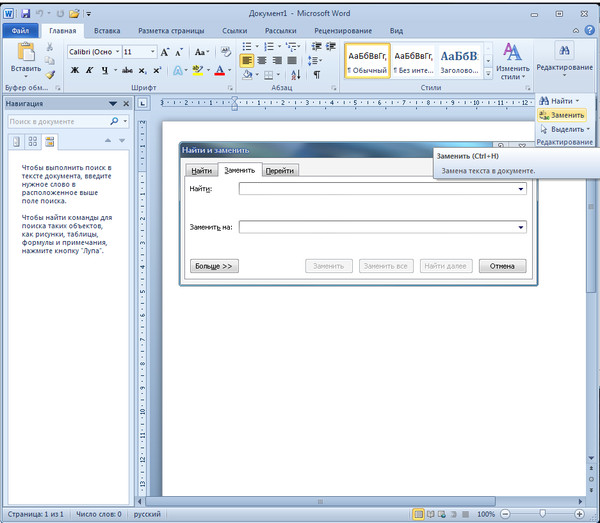Image resolution: width=600 pixels, height=523 pixels.
Task: Click the Increase Indent icon
Action: pyautogui.click(x=331, y=47)
